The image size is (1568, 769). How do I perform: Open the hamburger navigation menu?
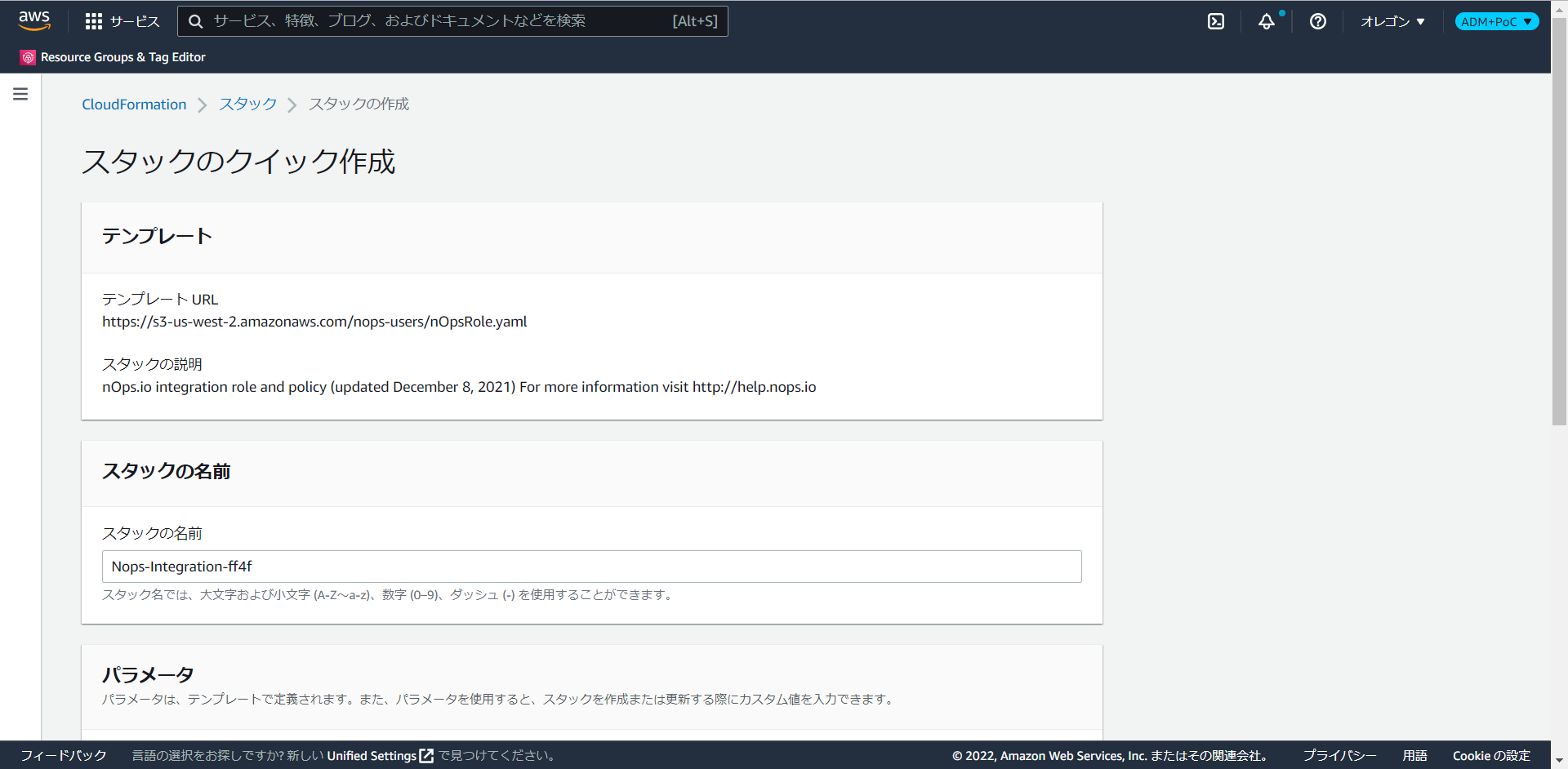20,94
